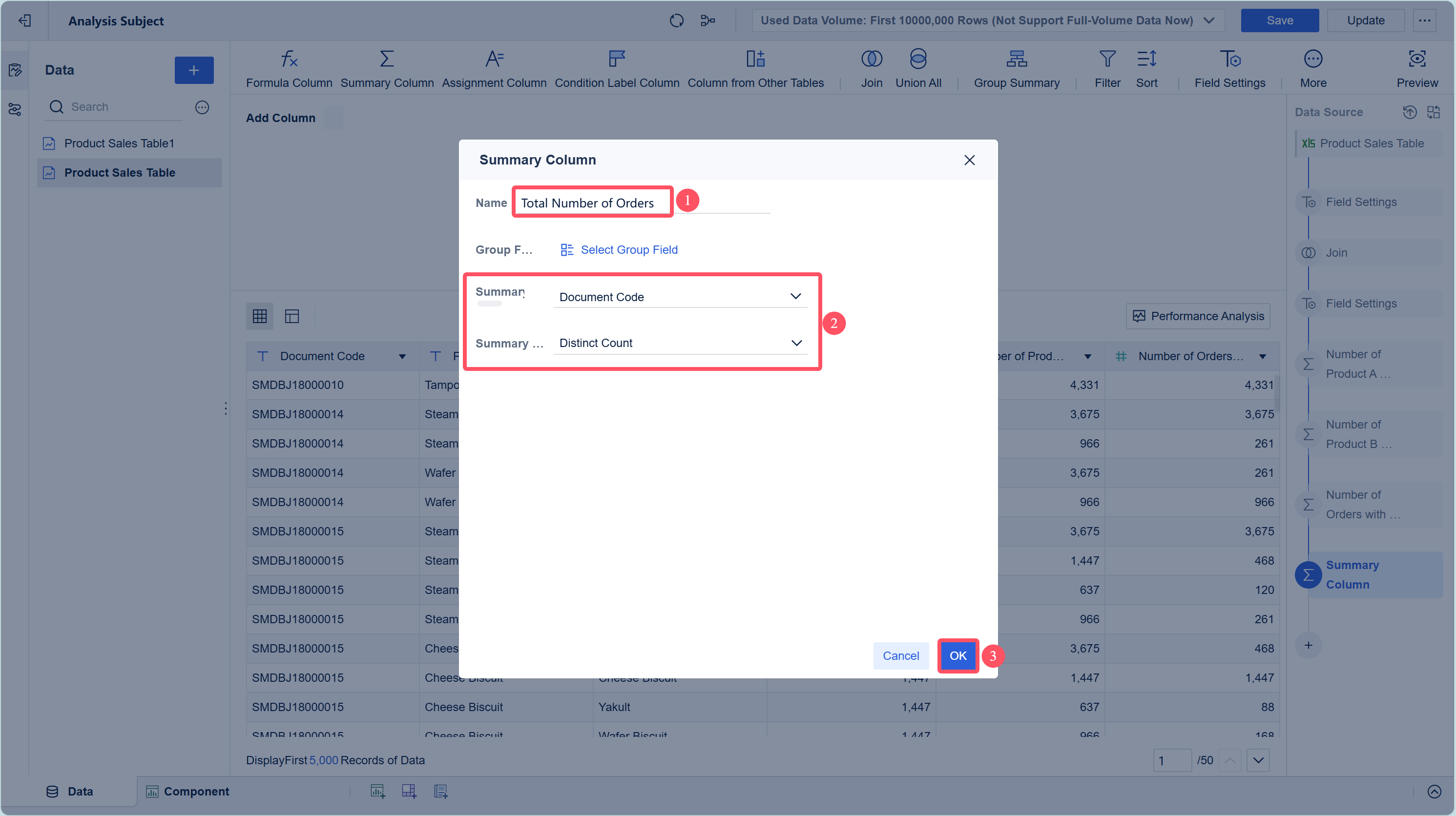This screenshot has width=1456, height=816.
Task: Click the OK button in dialog
Action: click(957, 655)
